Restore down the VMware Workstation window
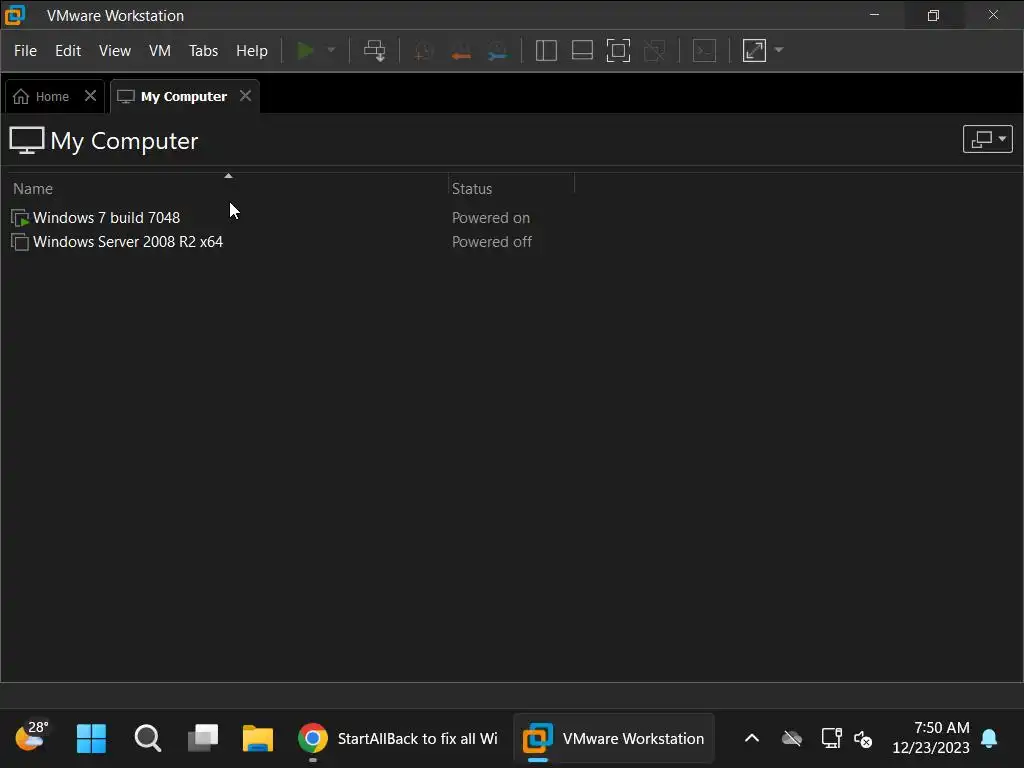The image size is (1024, 768). pos(933,15)
